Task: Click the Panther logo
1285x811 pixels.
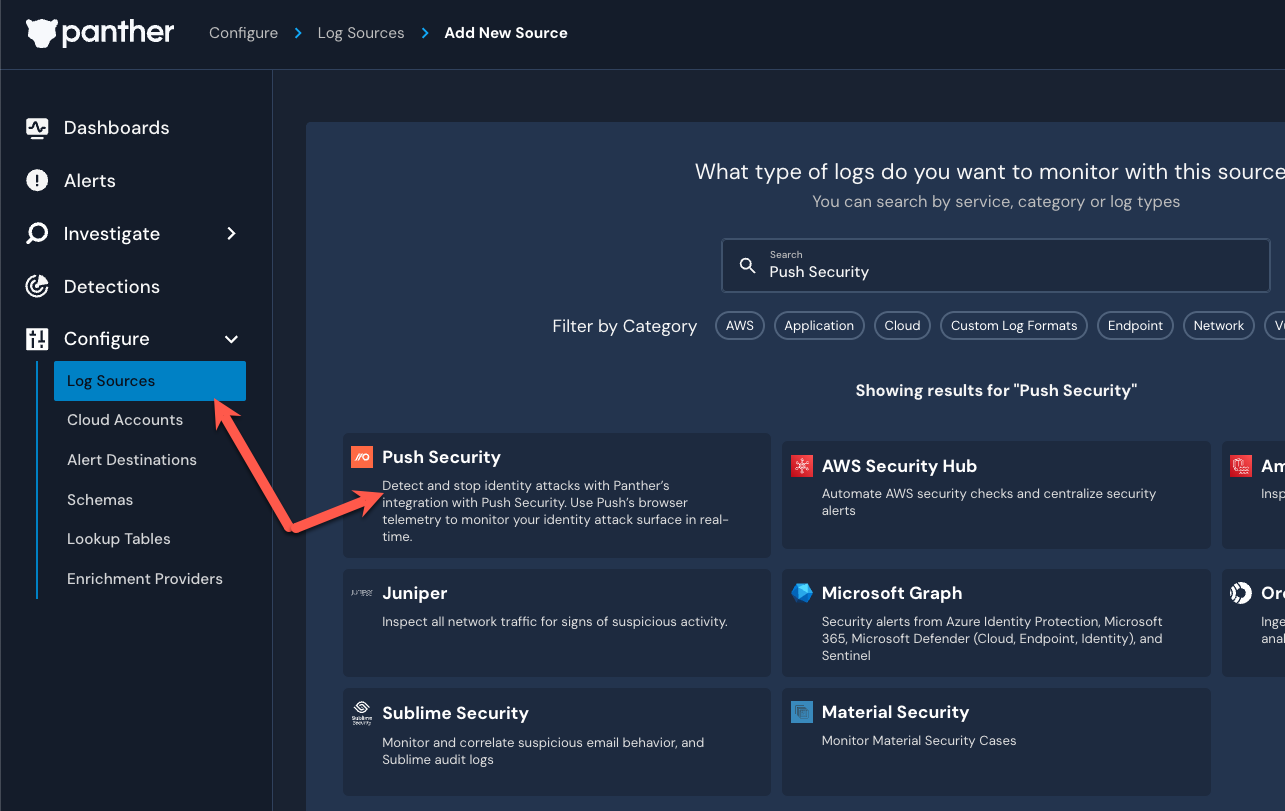Action: (x=100, y=33)
